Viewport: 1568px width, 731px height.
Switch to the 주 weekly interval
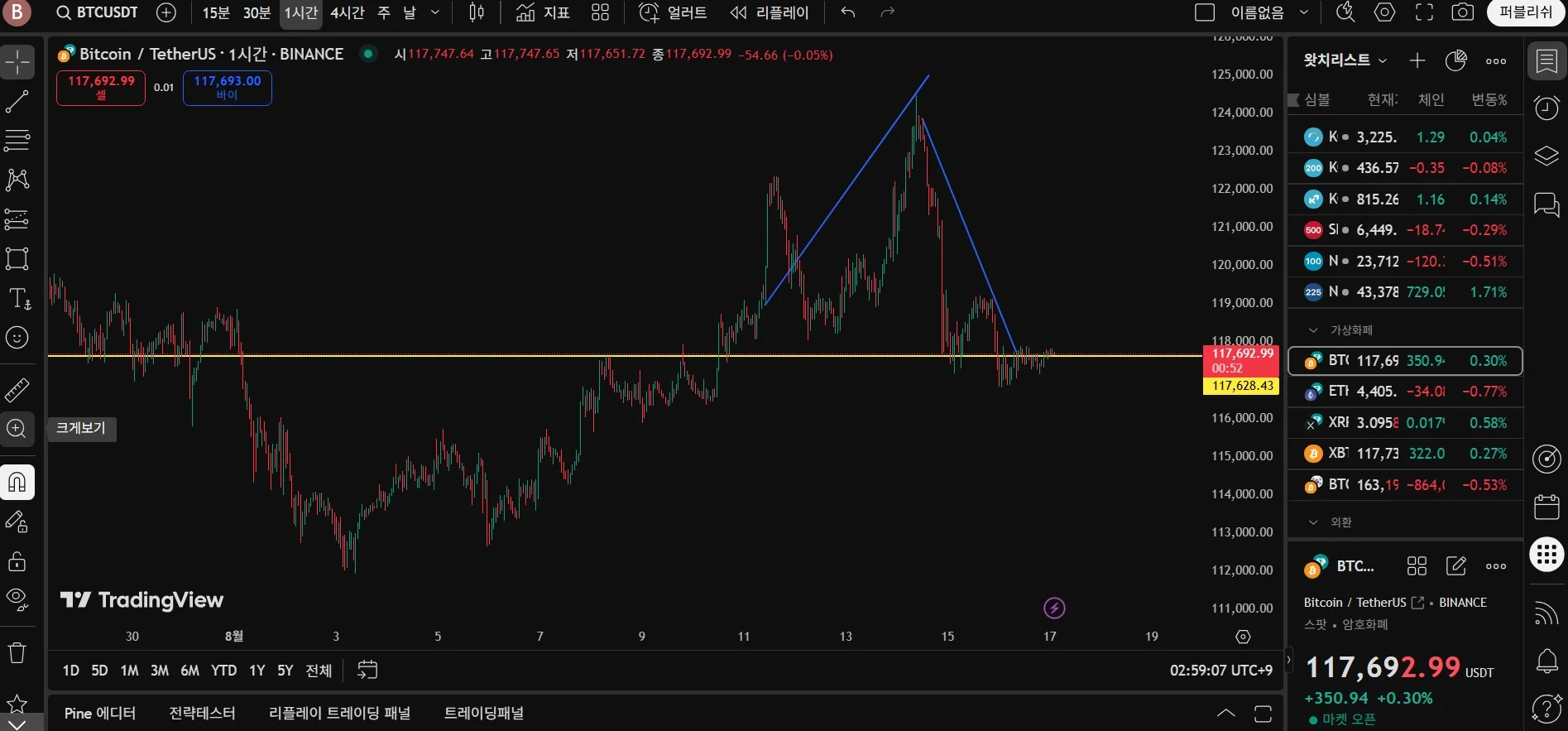(384, 12)
